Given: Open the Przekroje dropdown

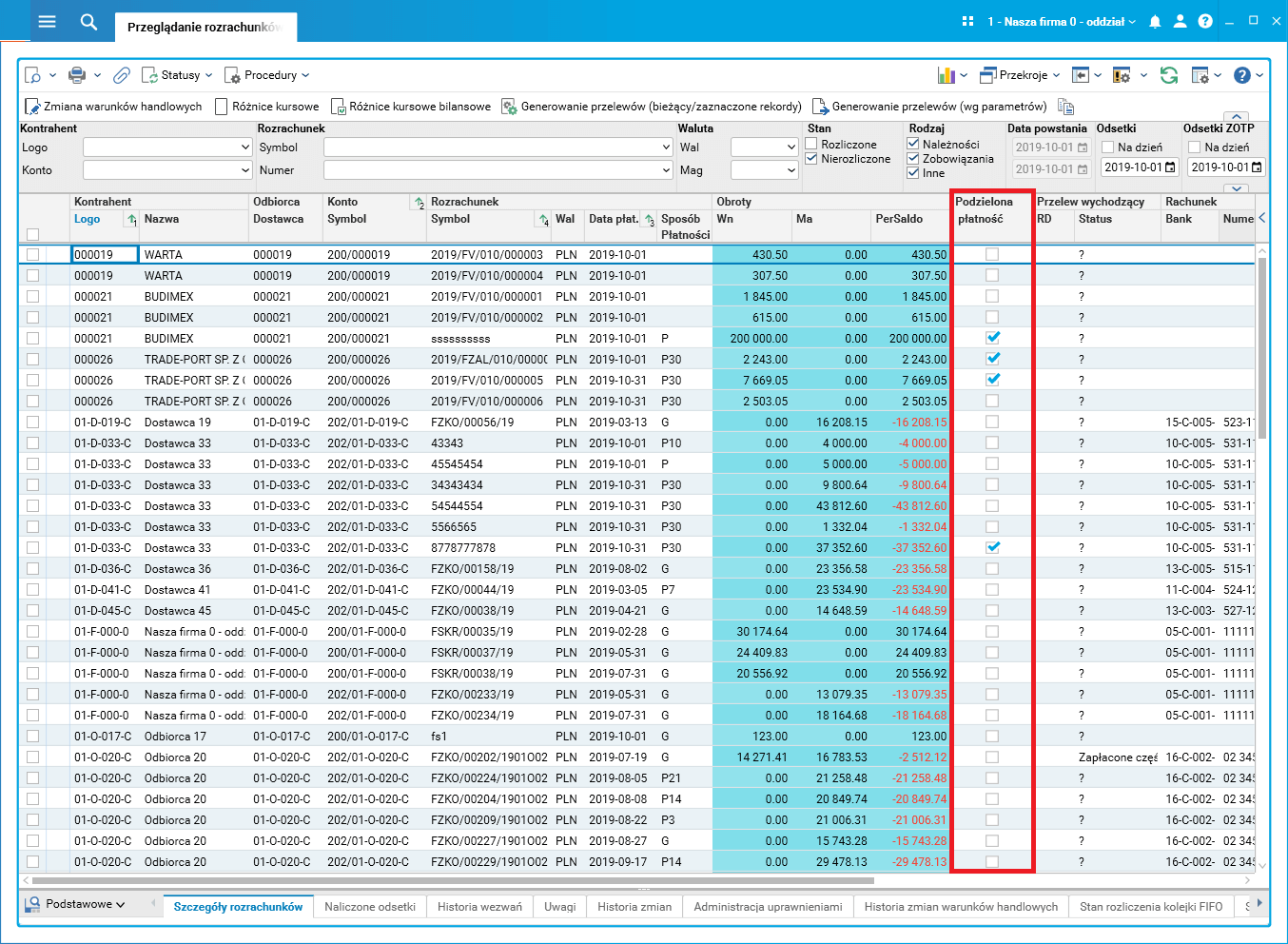Looking at the screenshot, I should coord(1023,75).
